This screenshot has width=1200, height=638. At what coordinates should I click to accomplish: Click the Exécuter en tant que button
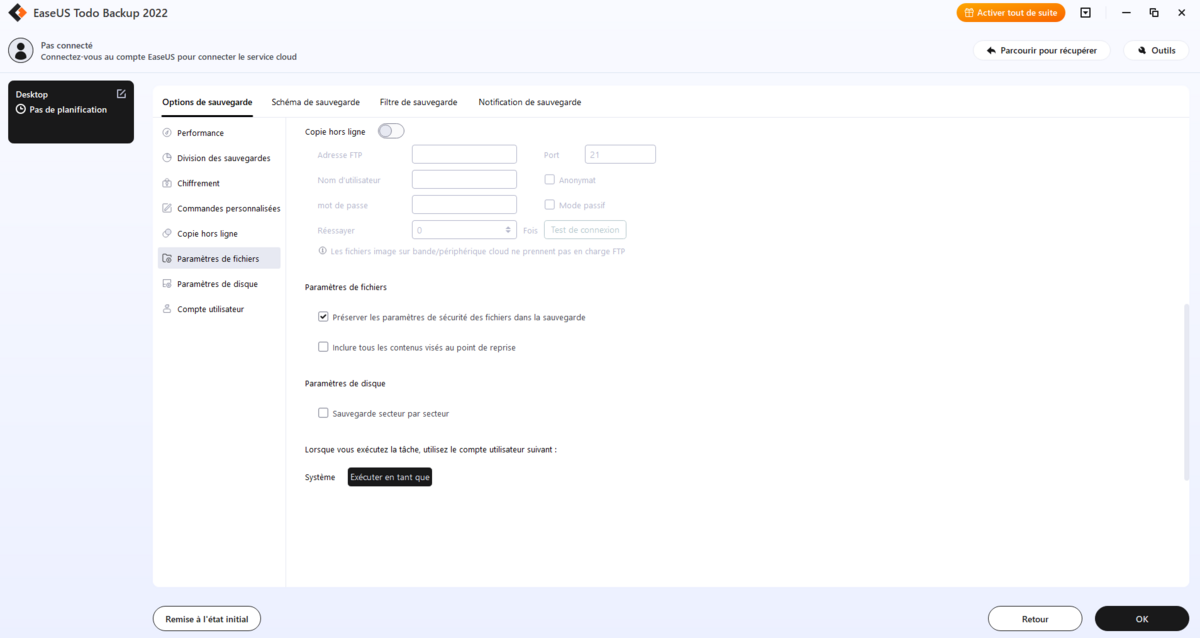pos(390,478)
